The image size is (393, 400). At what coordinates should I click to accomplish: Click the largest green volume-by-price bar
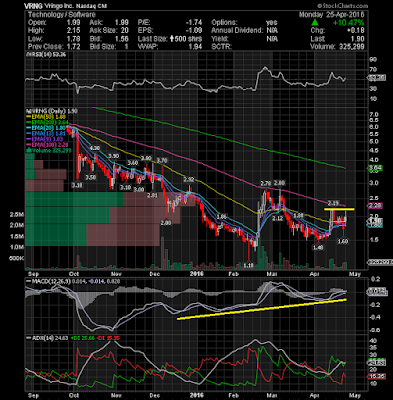pos(75,200)
